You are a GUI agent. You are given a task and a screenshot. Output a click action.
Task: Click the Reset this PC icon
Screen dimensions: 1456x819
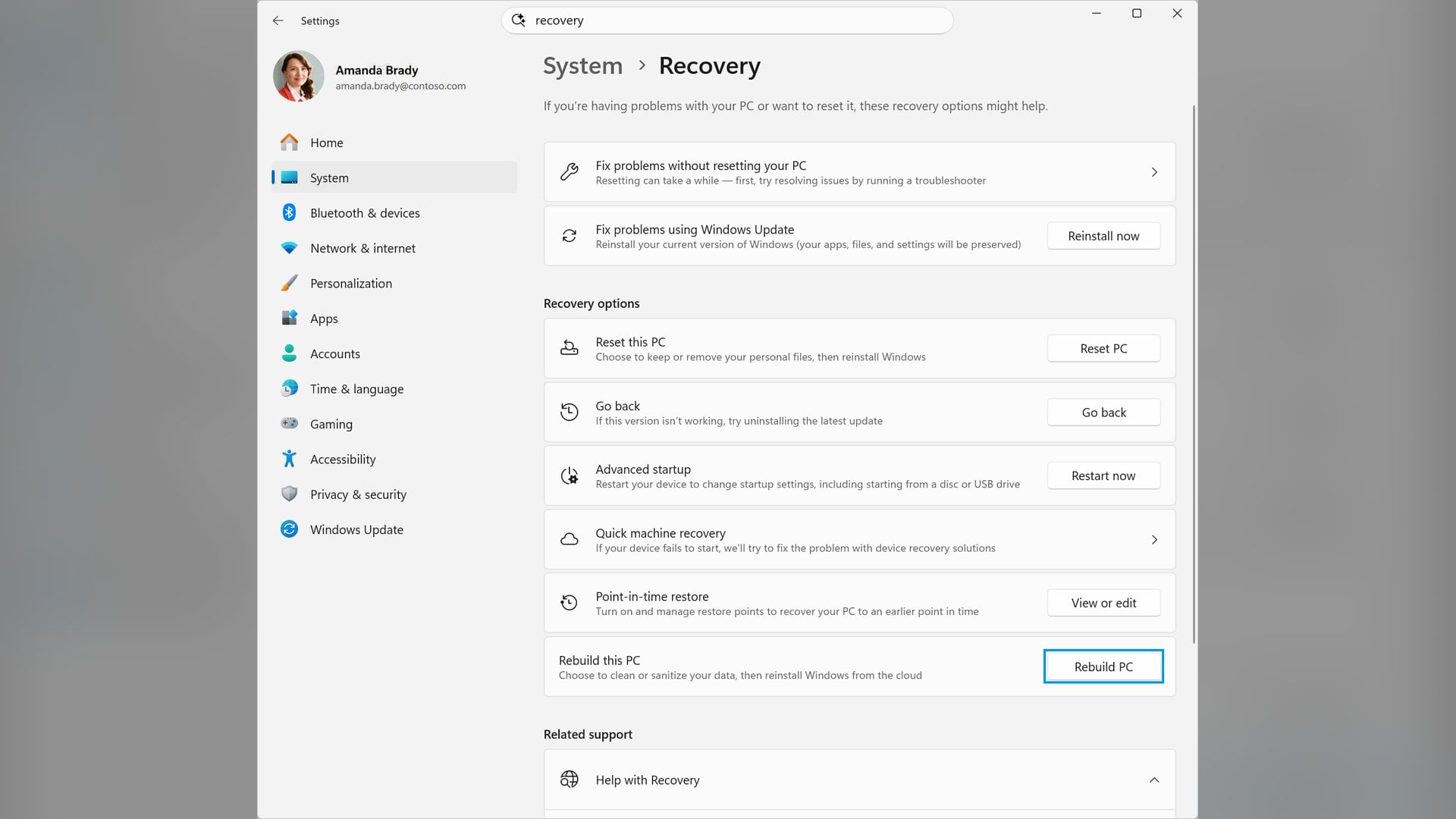[x=569, y=348]
